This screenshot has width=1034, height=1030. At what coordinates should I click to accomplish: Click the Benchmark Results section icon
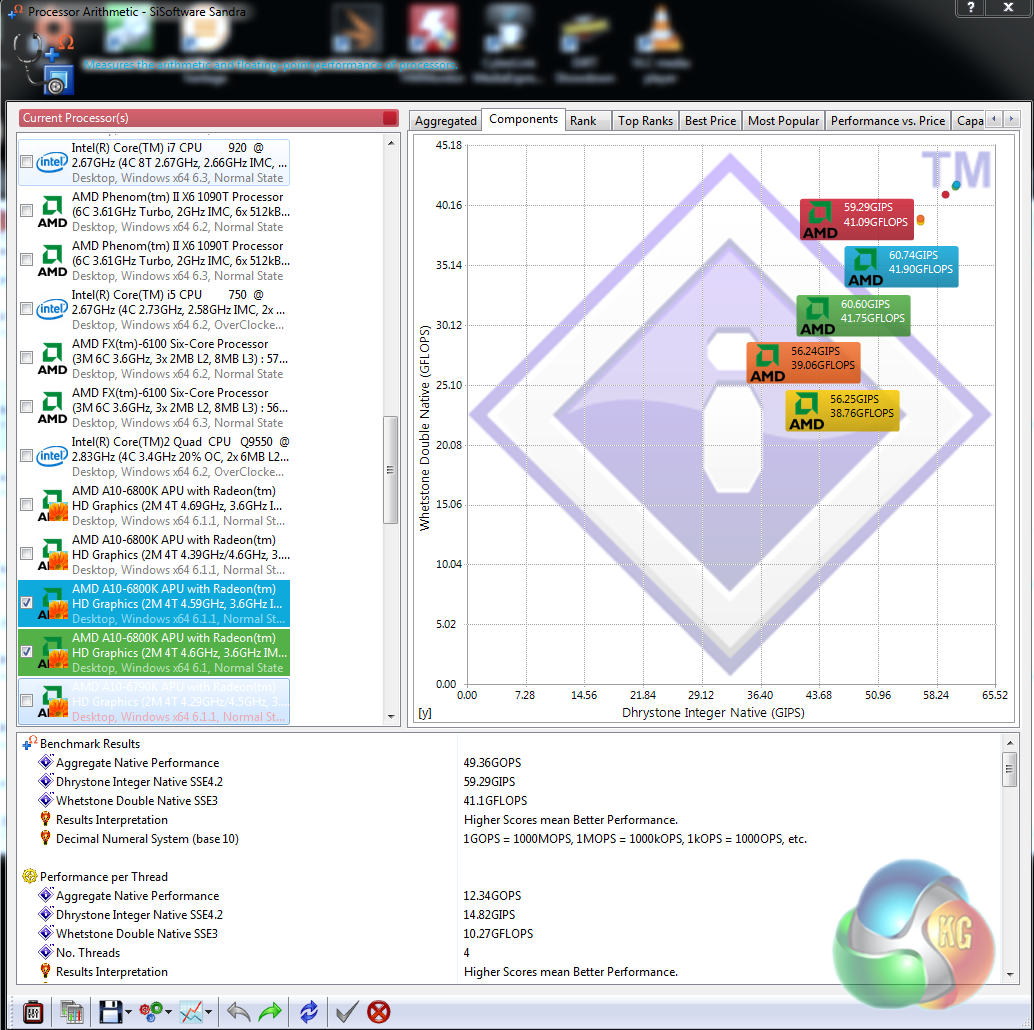click(30, 743)
